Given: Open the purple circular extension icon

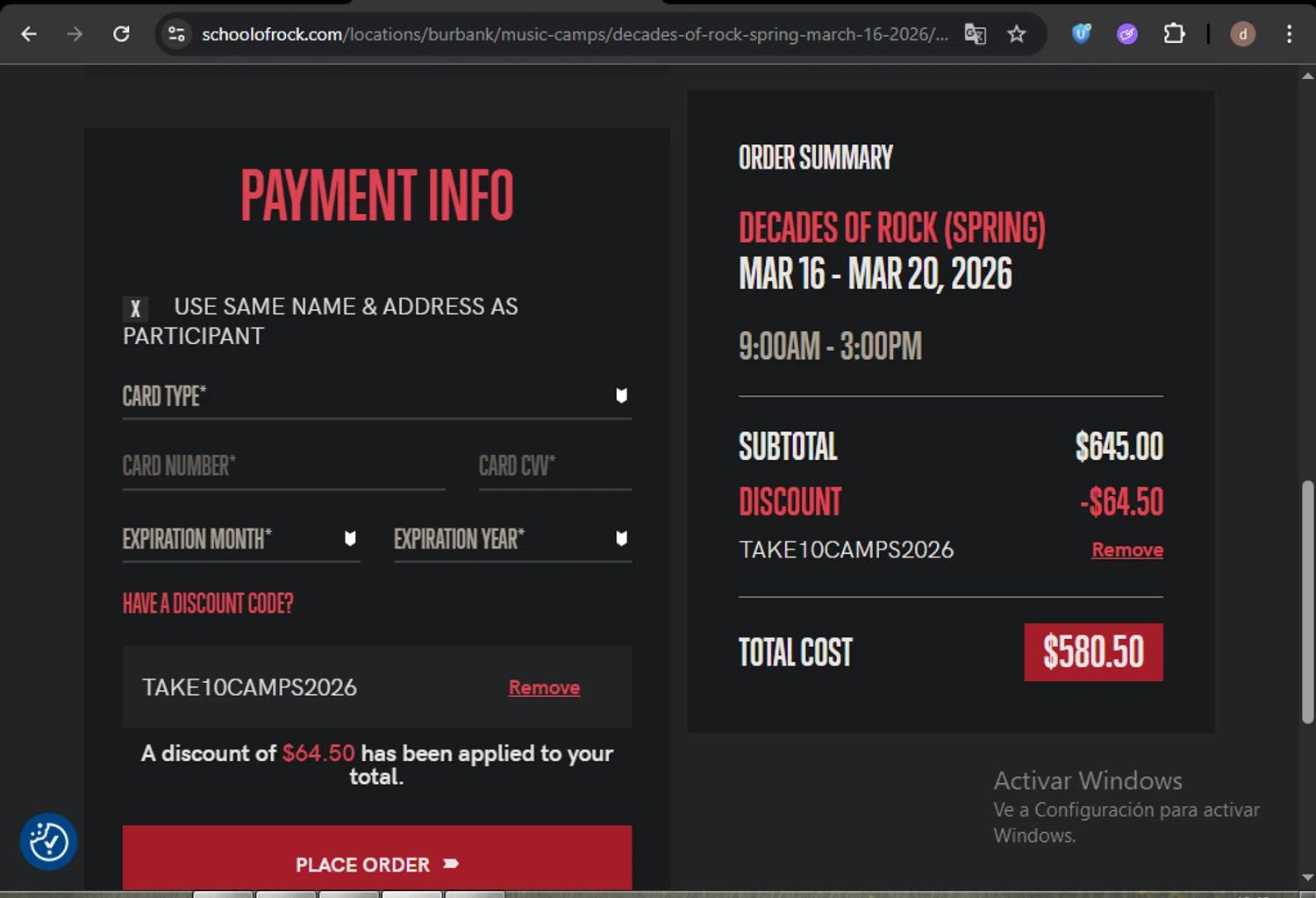Looking at the screenshot, I should (x=1127, y=34).
